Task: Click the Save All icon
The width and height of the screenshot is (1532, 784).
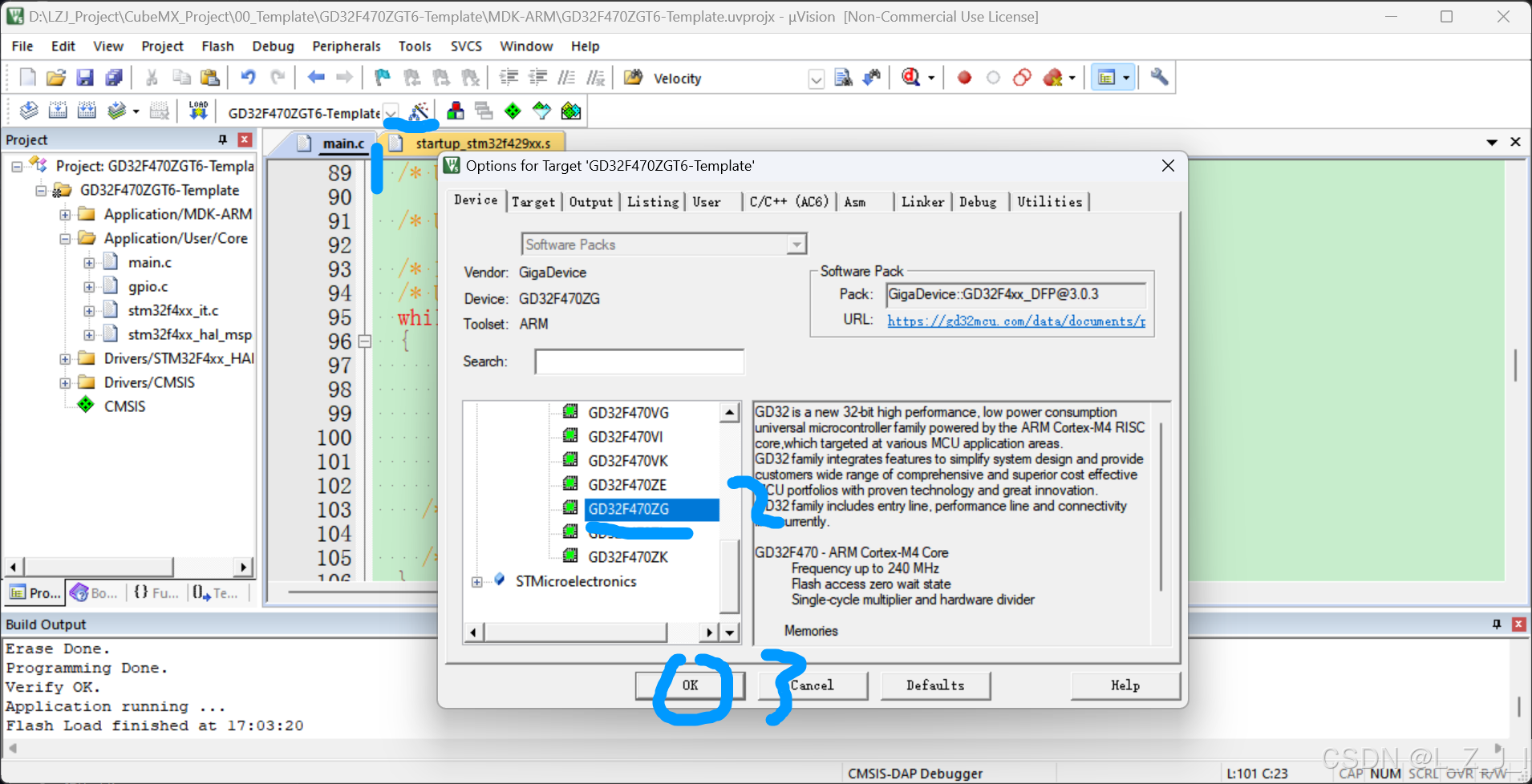Action: click(x=114, y=78)
